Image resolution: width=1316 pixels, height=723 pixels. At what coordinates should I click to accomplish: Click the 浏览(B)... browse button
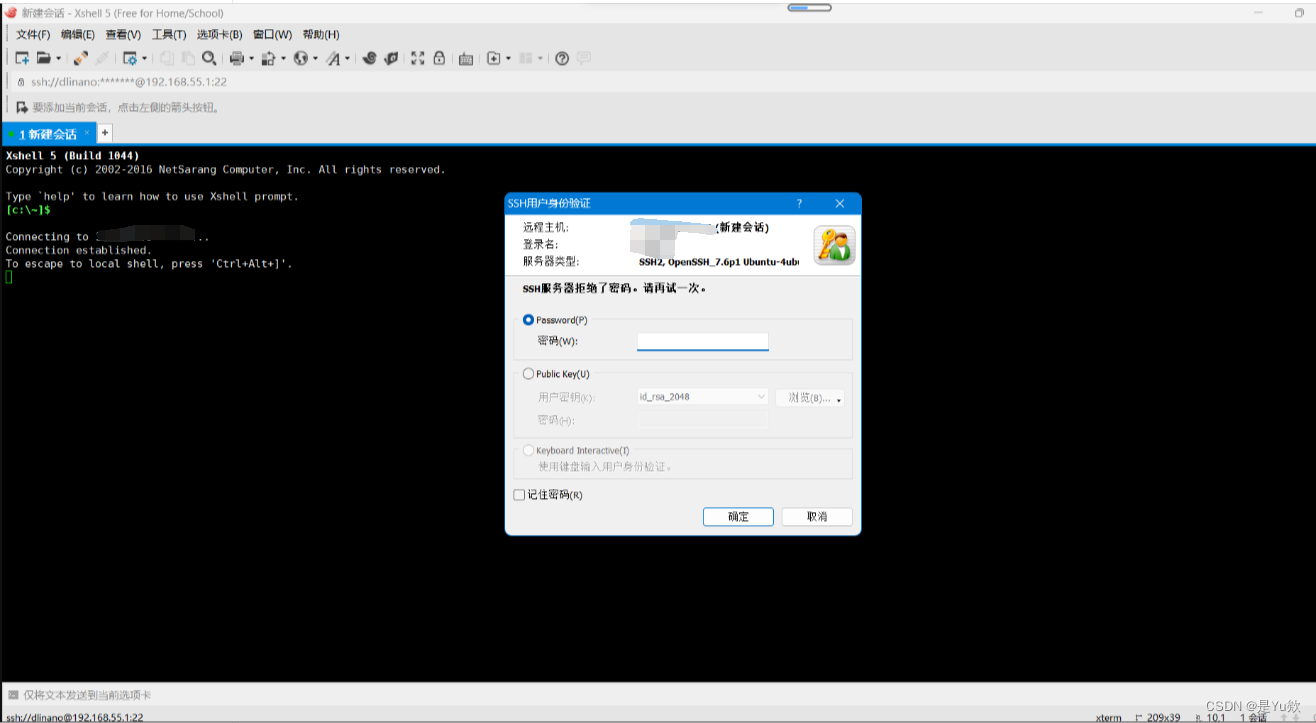pos(810,397)
